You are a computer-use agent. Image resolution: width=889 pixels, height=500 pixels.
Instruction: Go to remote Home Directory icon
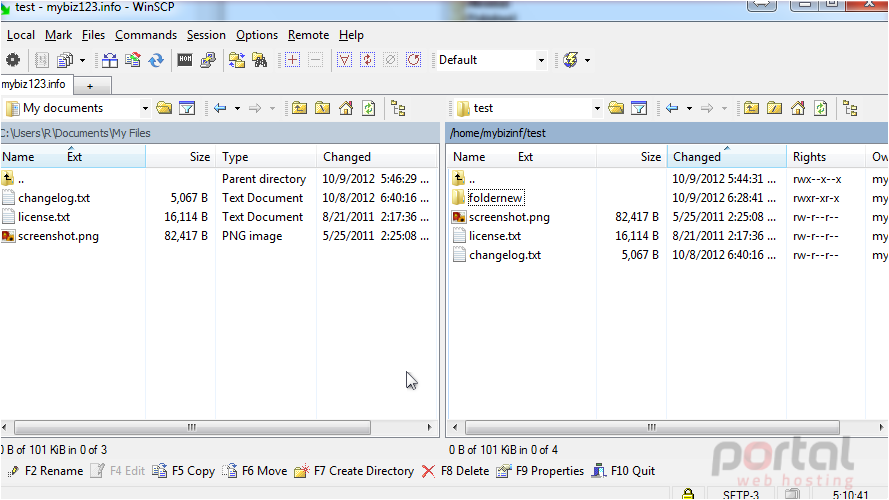[798, 108]
